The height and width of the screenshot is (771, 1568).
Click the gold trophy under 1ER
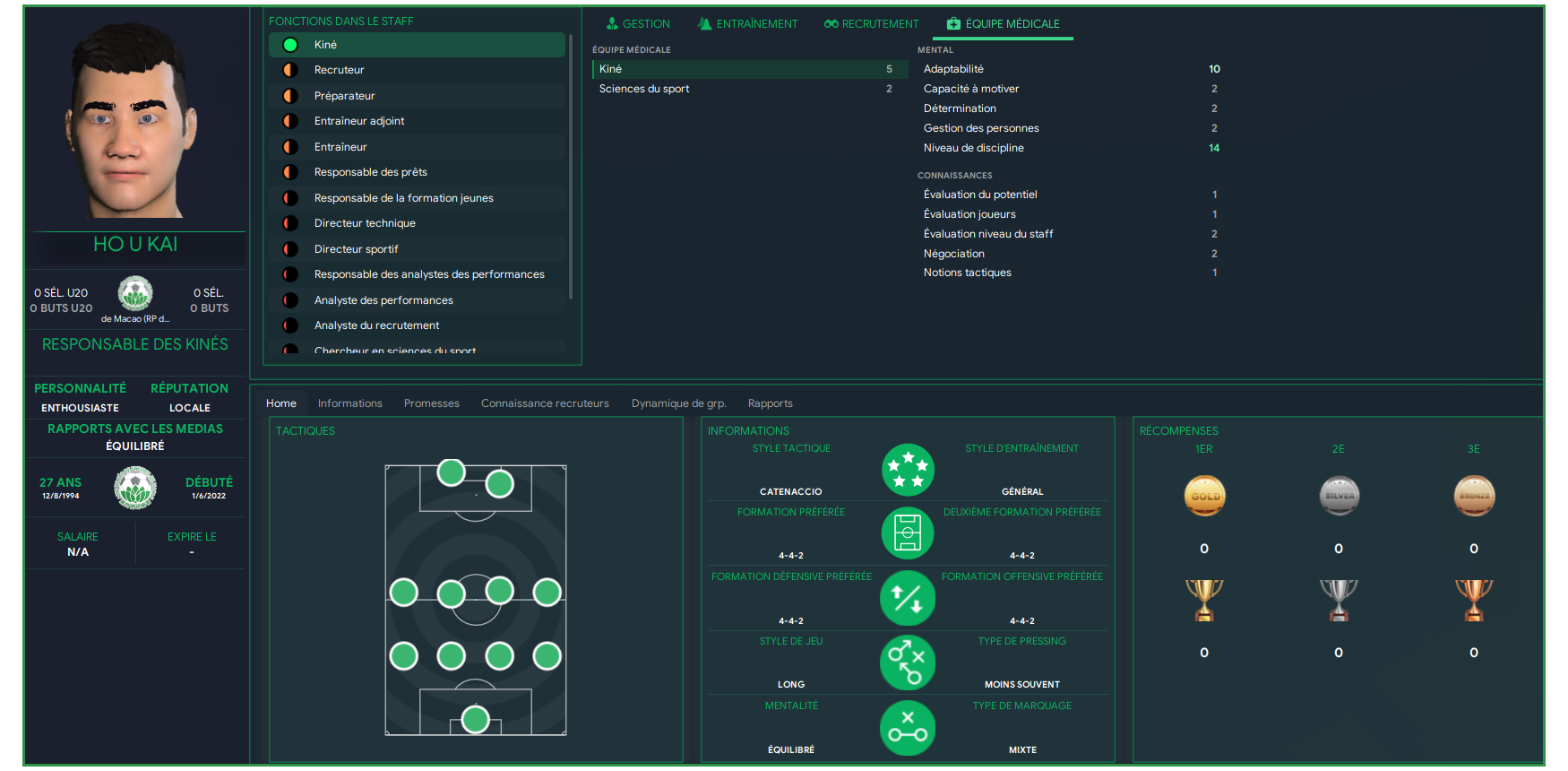(1204, 600)
